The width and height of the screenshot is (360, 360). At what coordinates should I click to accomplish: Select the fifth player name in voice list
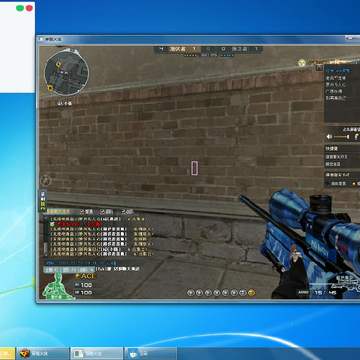[336, 98]
